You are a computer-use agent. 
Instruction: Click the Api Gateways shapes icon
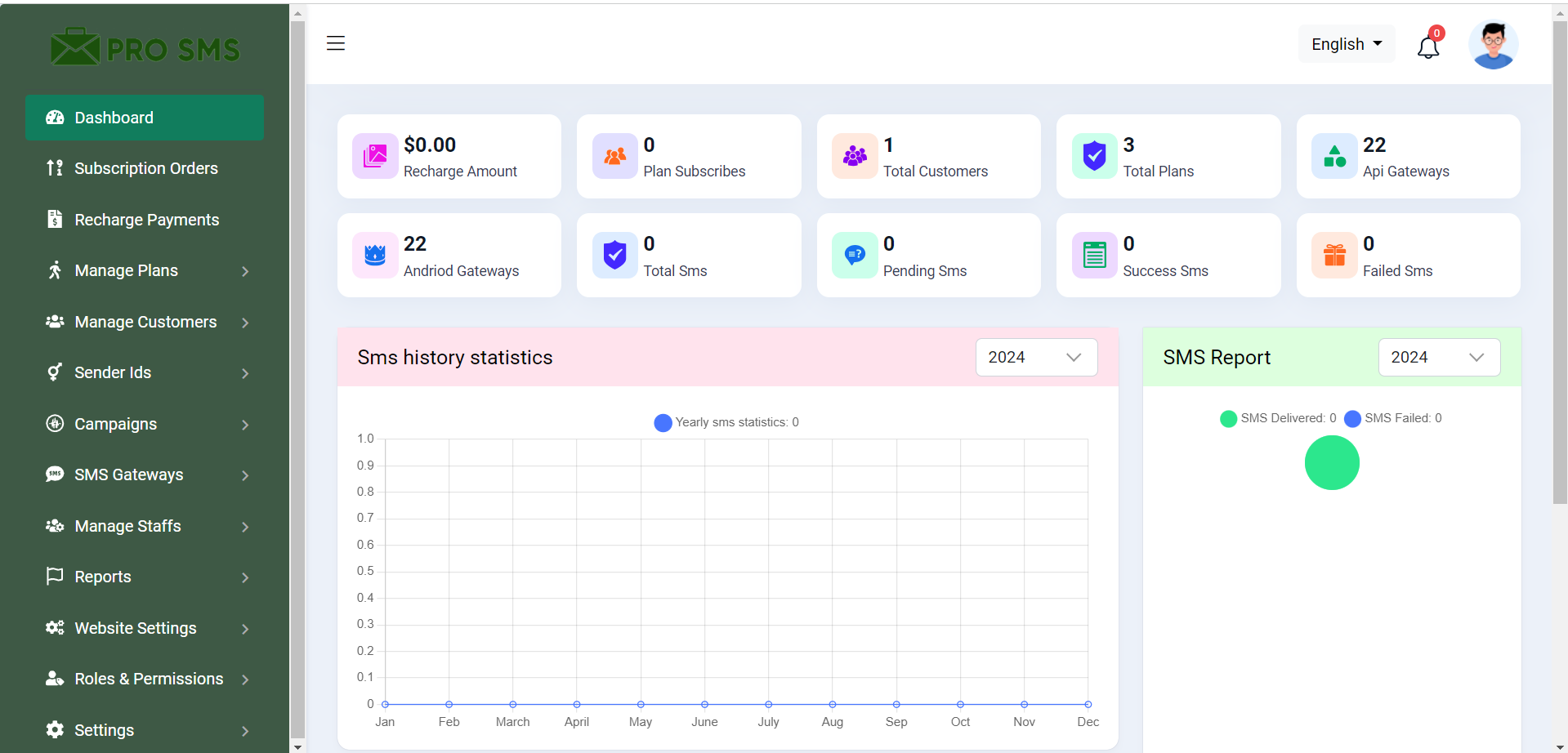[x=1334, y=156]
